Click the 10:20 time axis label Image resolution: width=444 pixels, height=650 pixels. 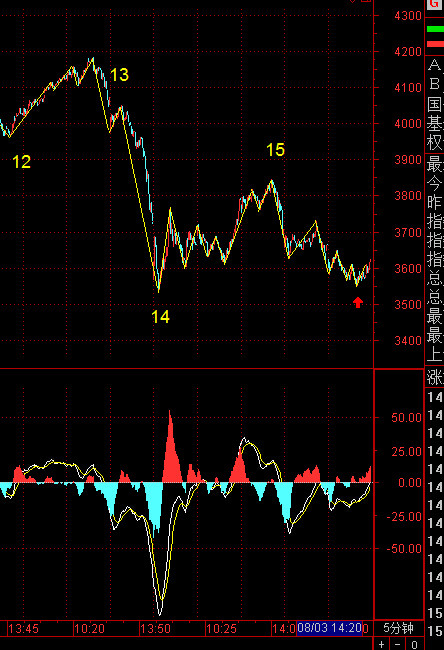(x=90, y=629)
